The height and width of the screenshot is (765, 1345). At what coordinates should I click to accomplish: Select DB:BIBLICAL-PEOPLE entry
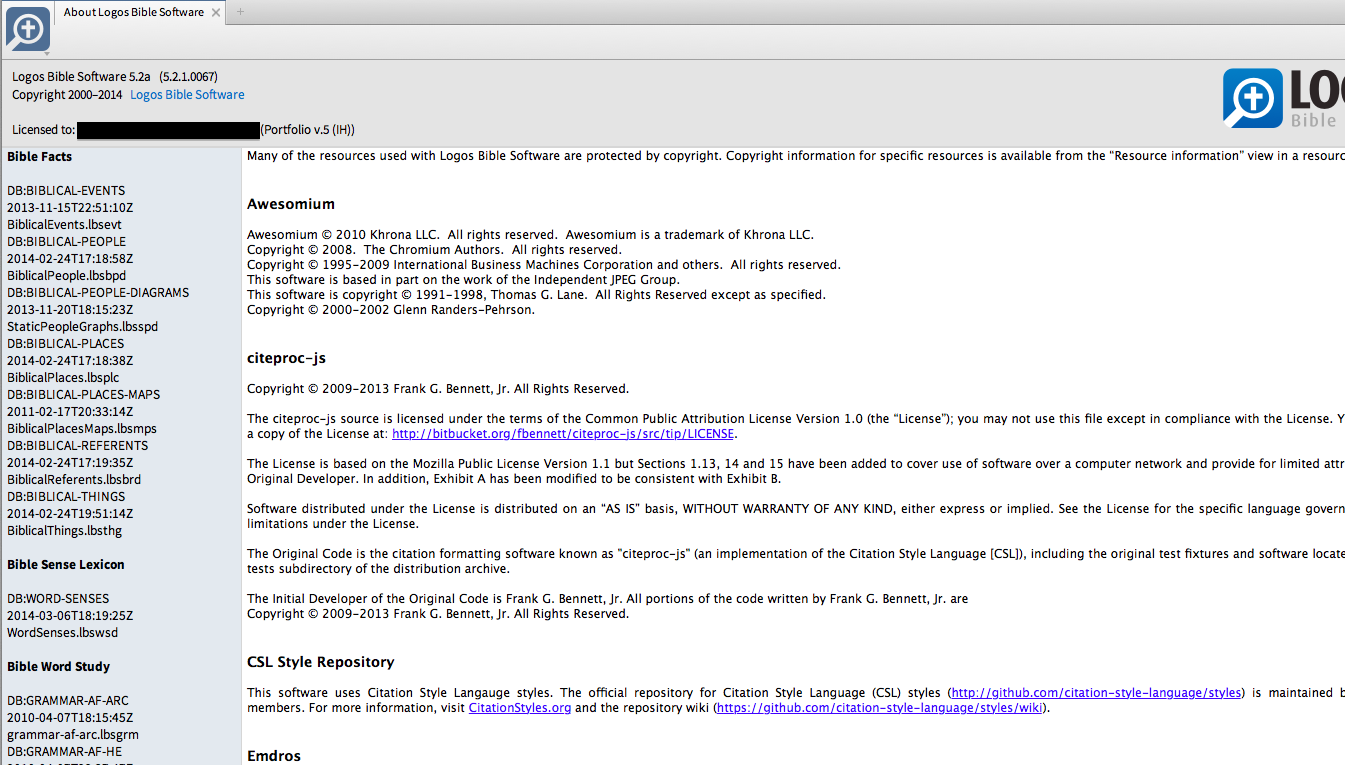[x=67, y=242]
